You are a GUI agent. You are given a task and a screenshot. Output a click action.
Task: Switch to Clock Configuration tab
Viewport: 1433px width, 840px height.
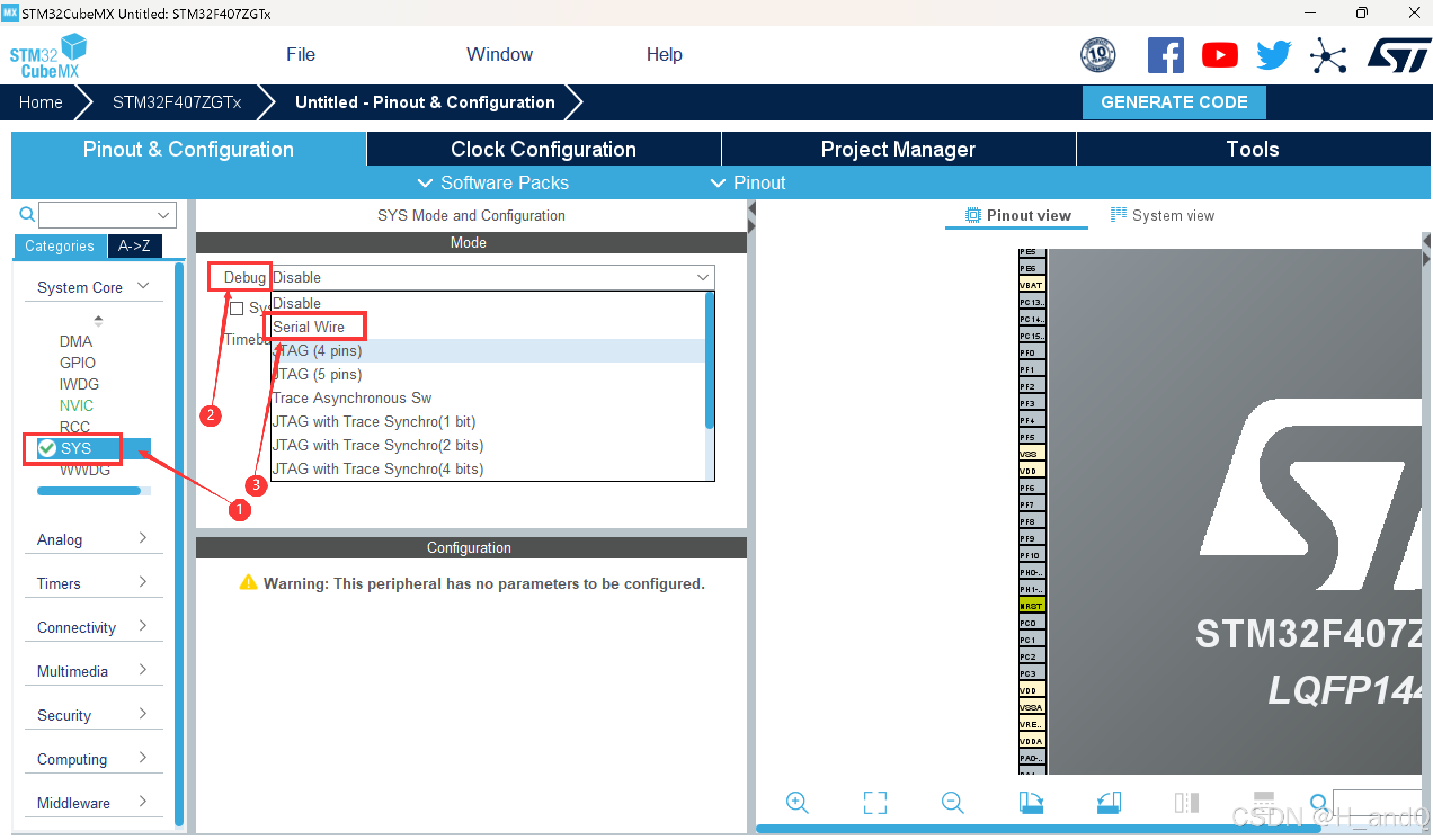point(544,149)
